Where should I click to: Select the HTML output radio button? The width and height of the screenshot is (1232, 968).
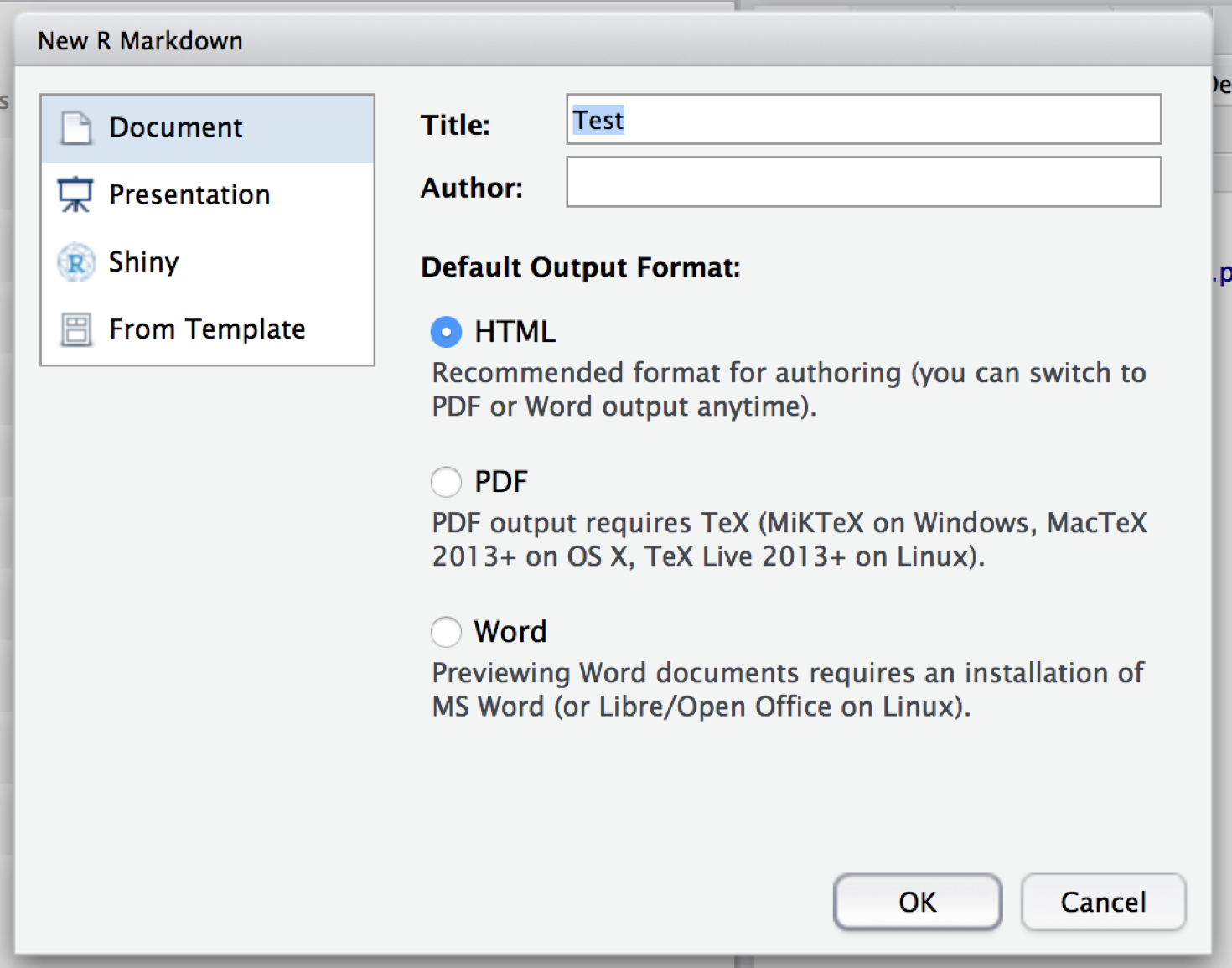[446, 332]
